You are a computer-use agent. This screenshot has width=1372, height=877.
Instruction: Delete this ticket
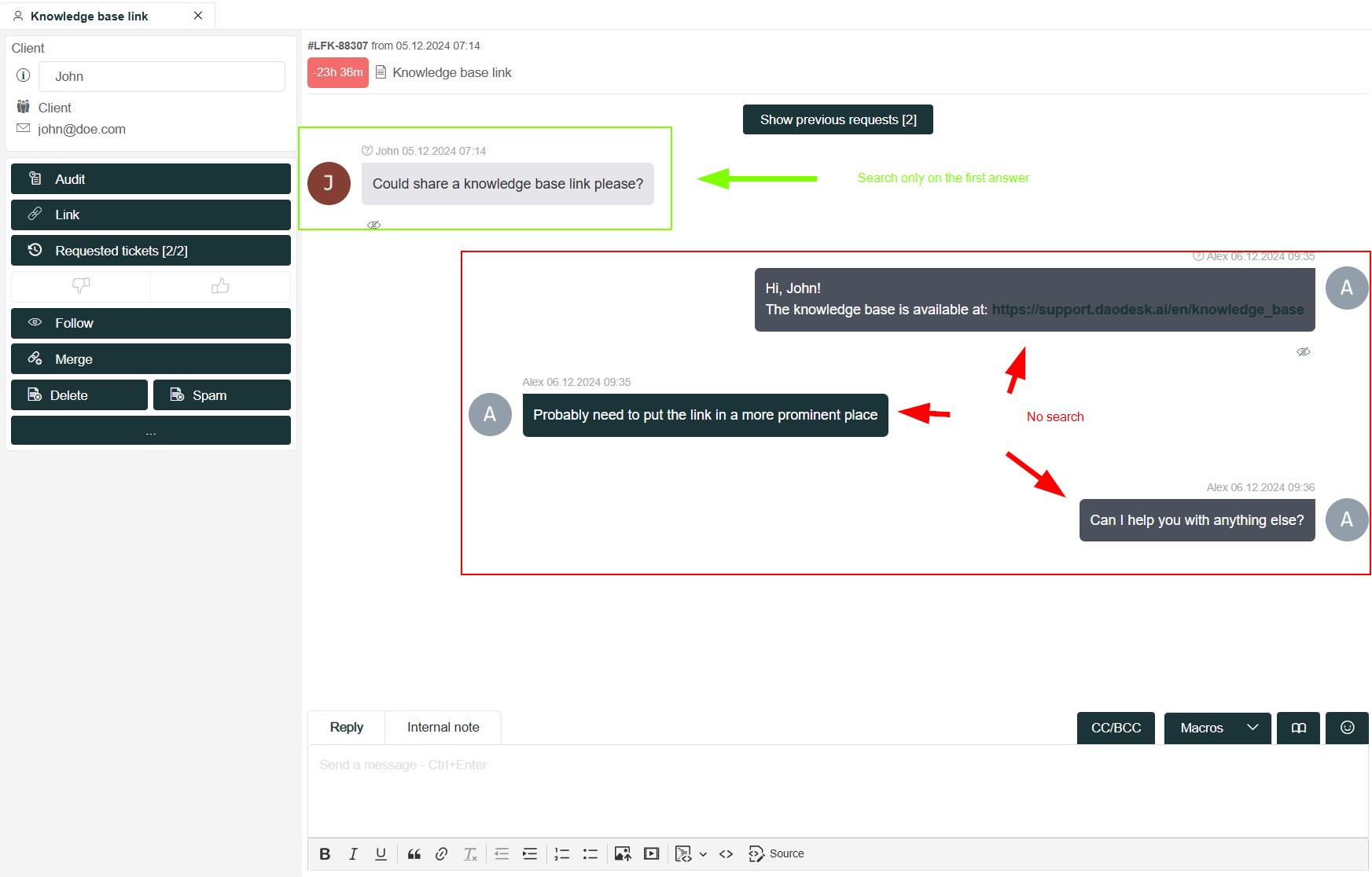point(79,395)
